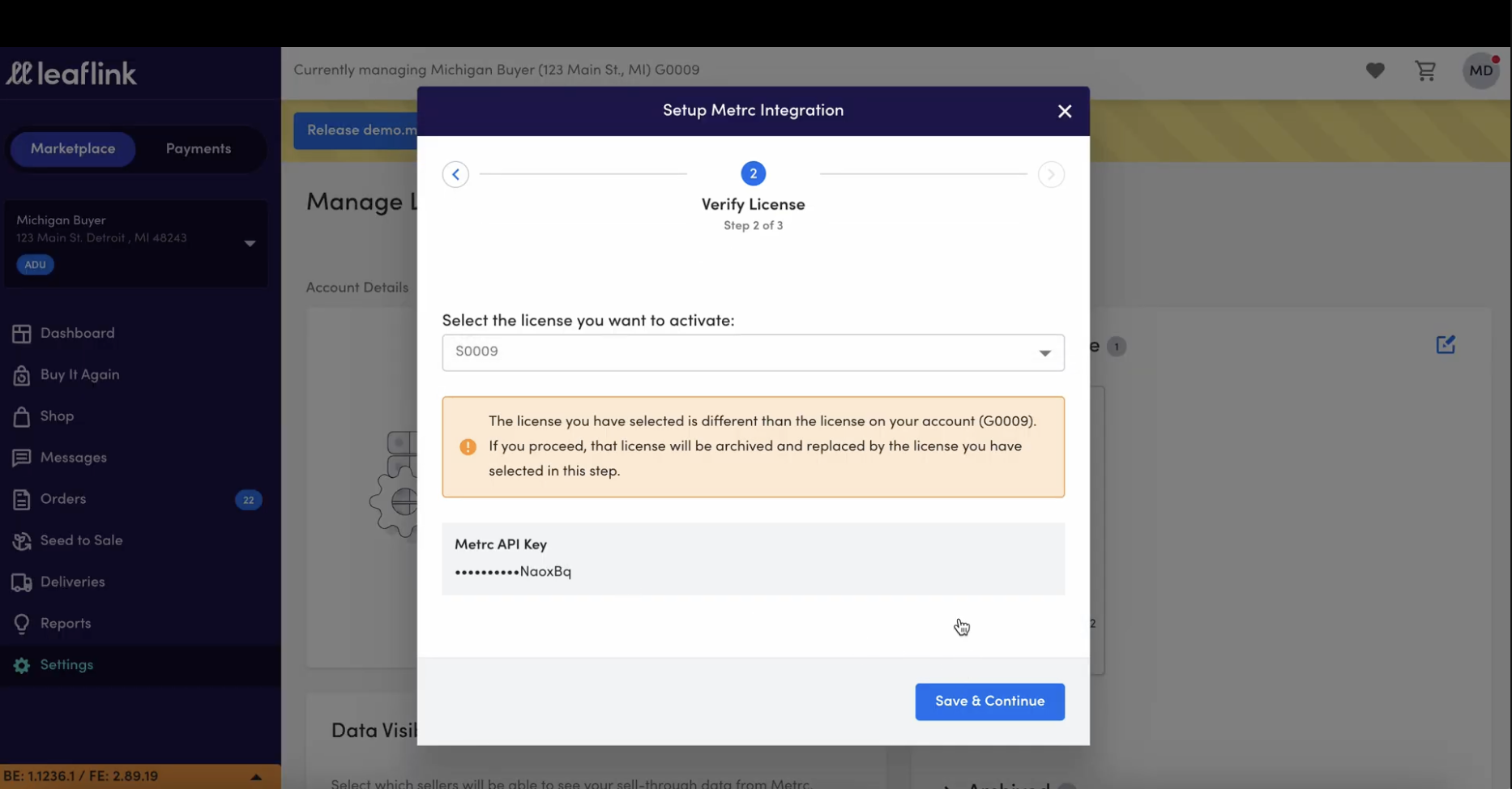Screen dimensions: 1512x789
Task: Open the Deliveries page
Action: click(x=72, y=582)
